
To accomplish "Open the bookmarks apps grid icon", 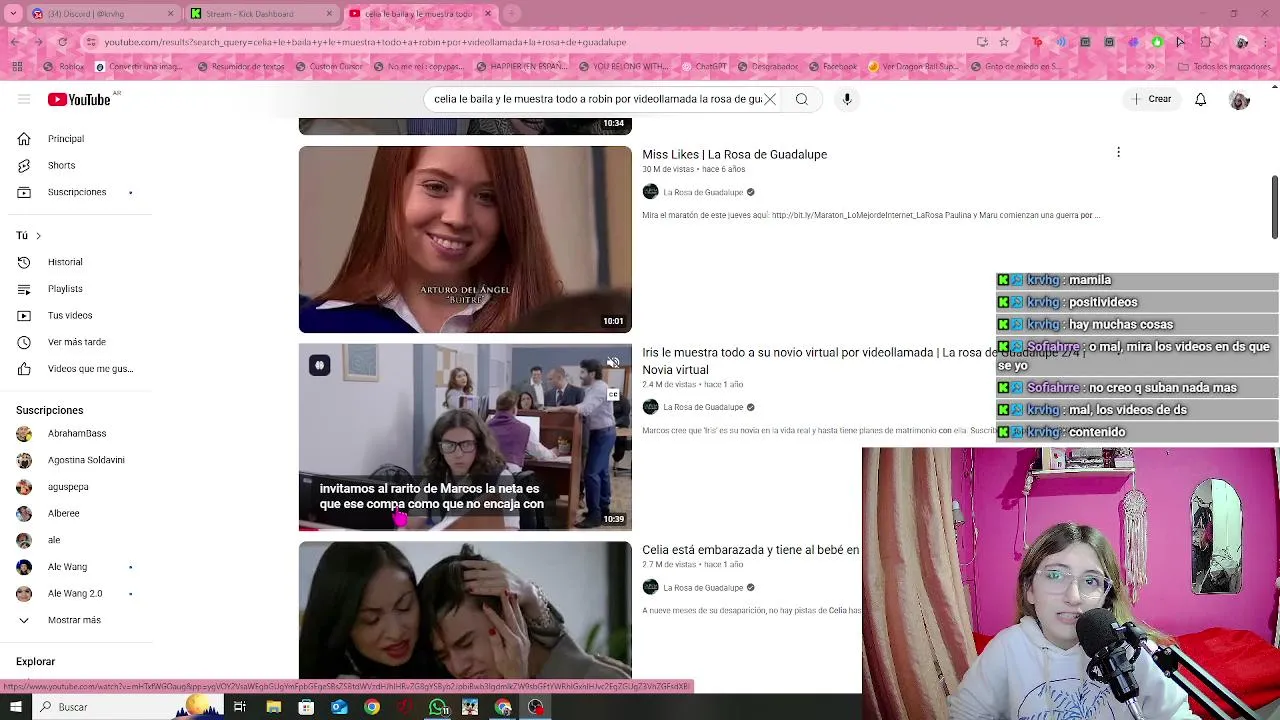I will tap(18, 67).
